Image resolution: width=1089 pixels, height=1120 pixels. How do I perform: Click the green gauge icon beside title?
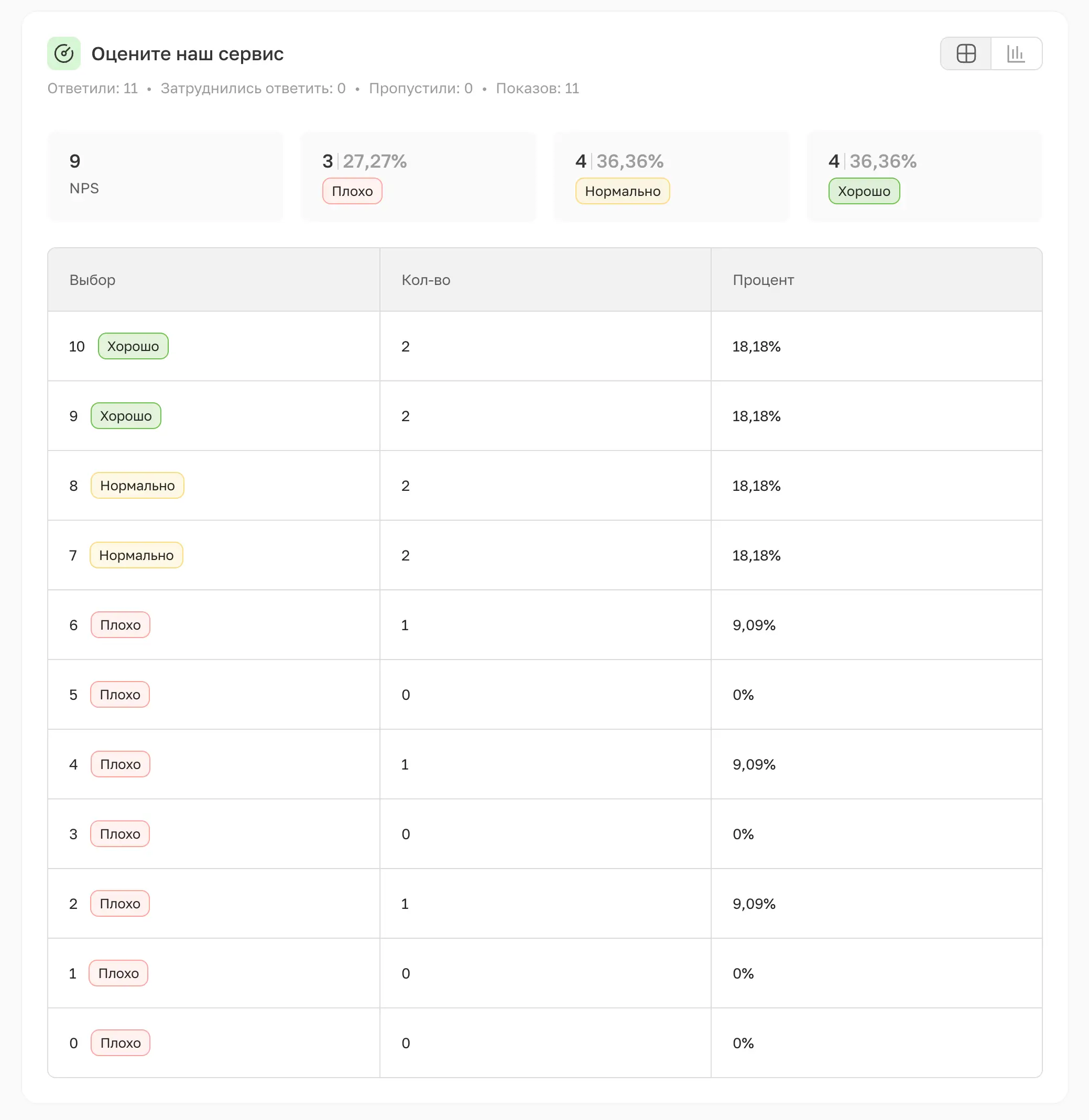pos(63,54)
